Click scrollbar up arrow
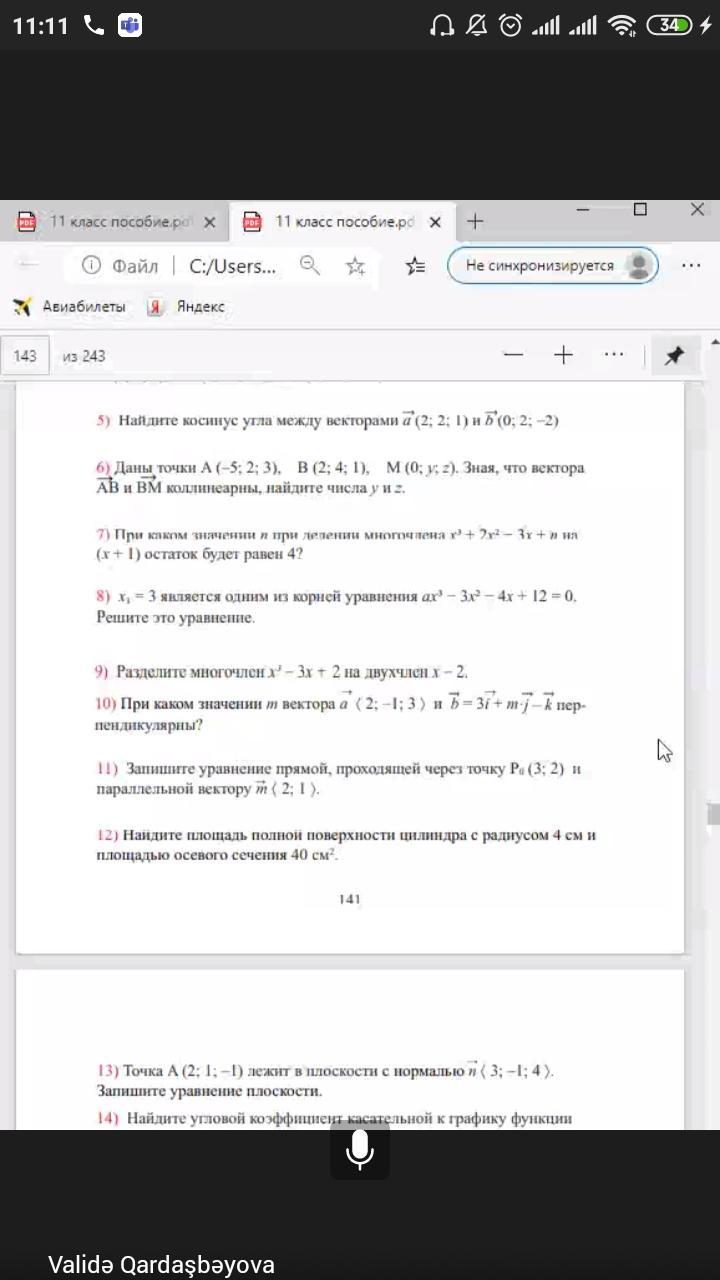 point(714,341)
